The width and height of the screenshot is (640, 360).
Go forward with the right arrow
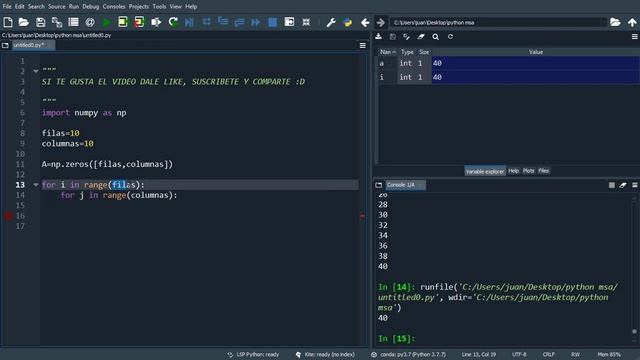(380, 22)
